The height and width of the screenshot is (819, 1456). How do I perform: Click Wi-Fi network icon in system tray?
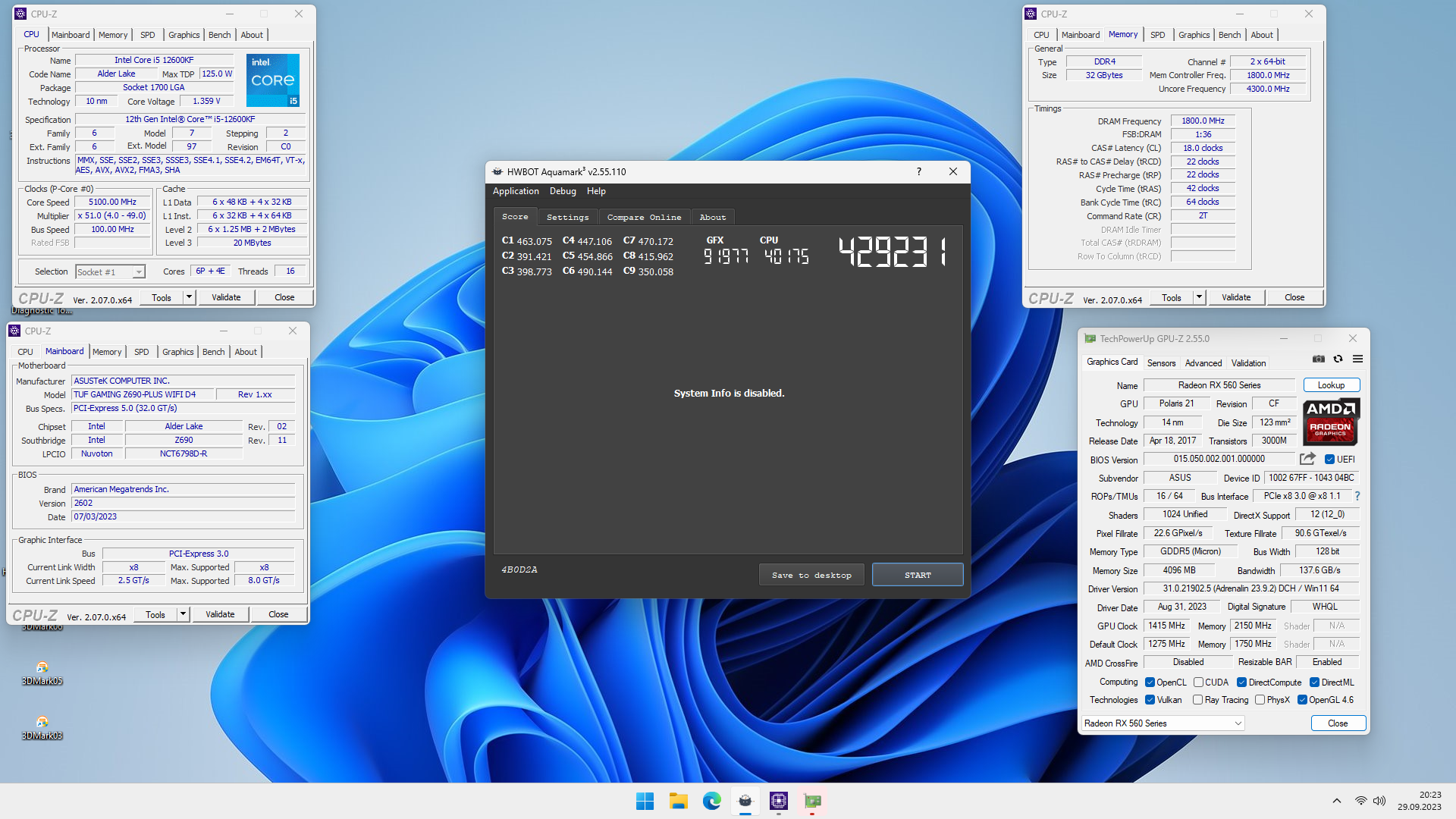[1360, 801]
